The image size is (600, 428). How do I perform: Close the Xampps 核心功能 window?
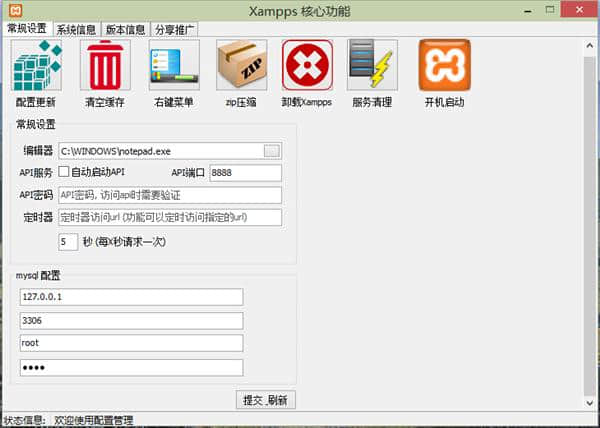579,10
